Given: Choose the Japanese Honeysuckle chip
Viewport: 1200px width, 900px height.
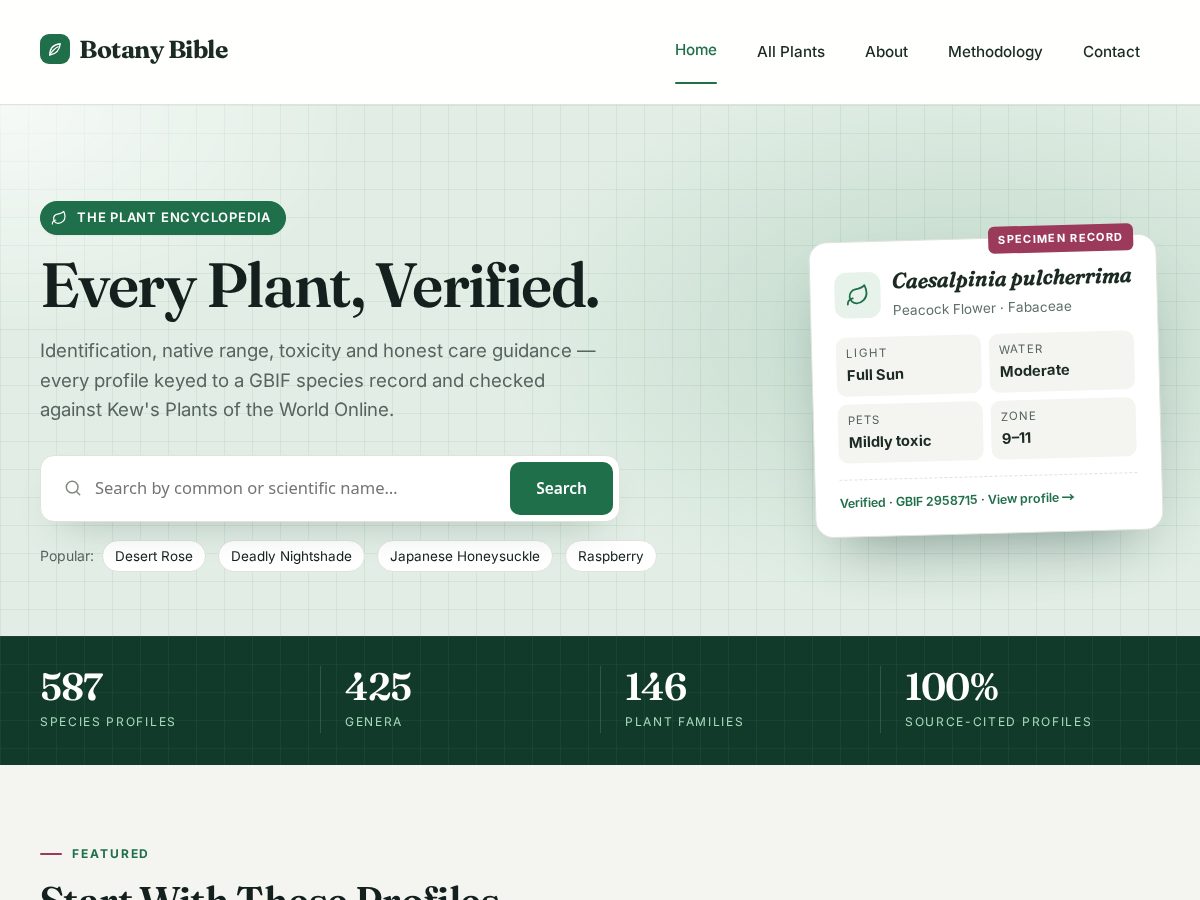Looking at the screenshot, I should (465, 556).
